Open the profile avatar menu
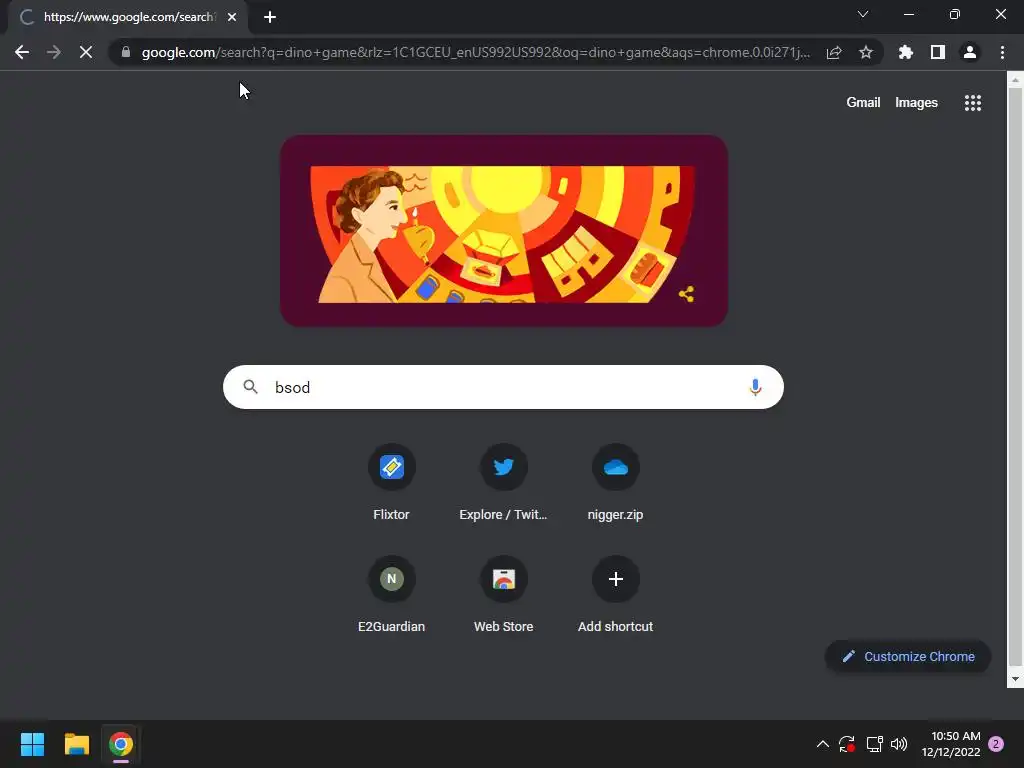The width and height of the screenshot is (1024, 768). [x=970, y=52]
